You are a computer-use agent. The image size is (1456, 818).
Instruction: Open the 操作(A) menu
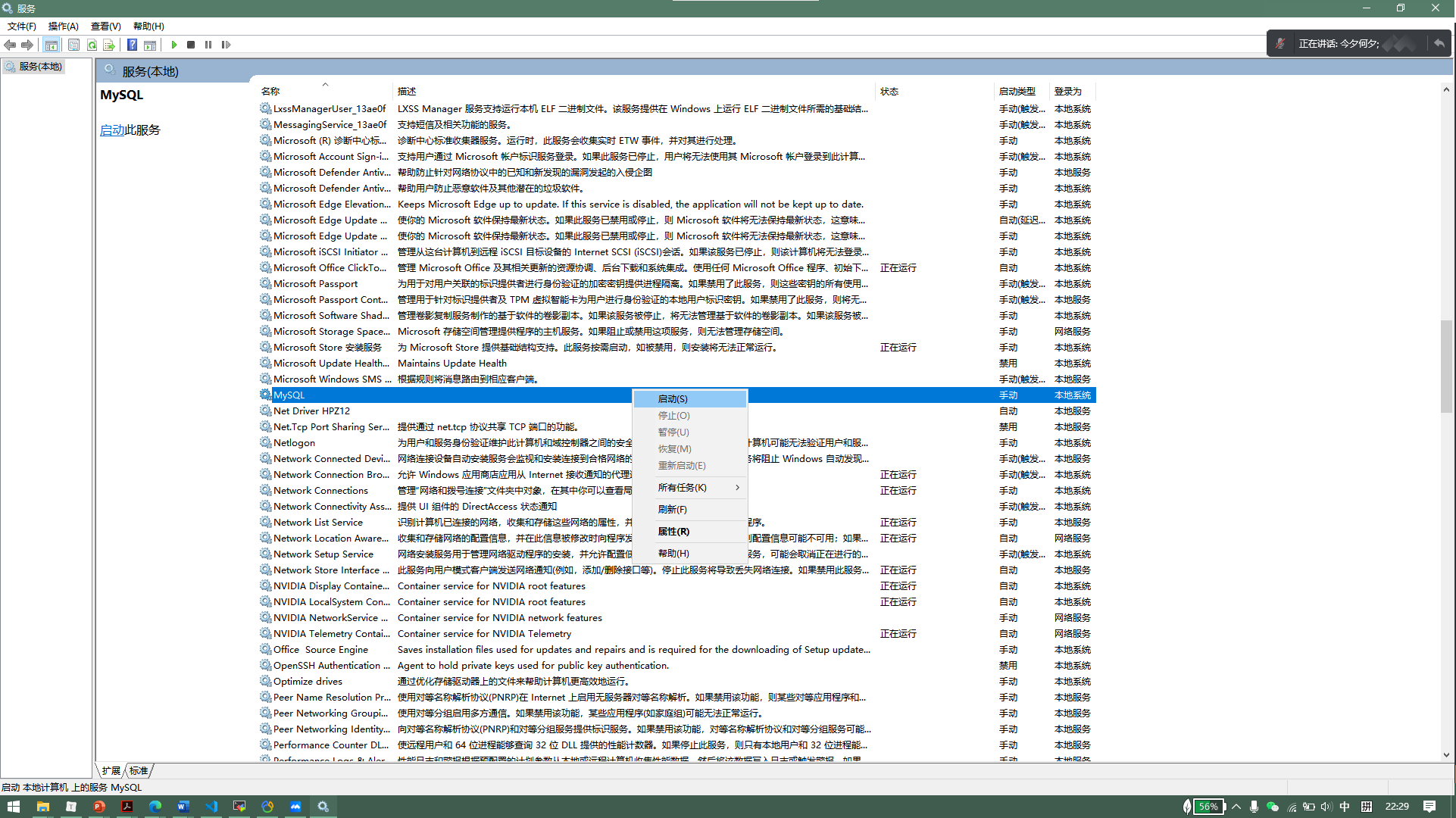point(63,26)
